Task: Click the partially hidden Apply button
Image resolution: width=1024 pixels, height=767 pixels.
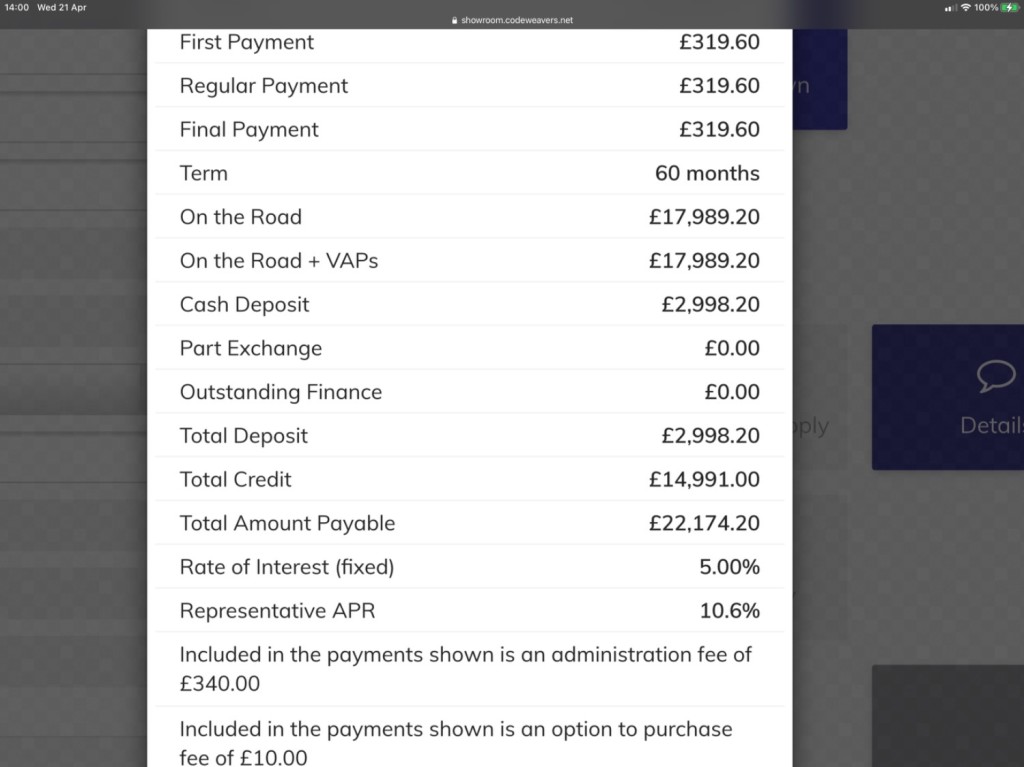Action: point(810,427)
